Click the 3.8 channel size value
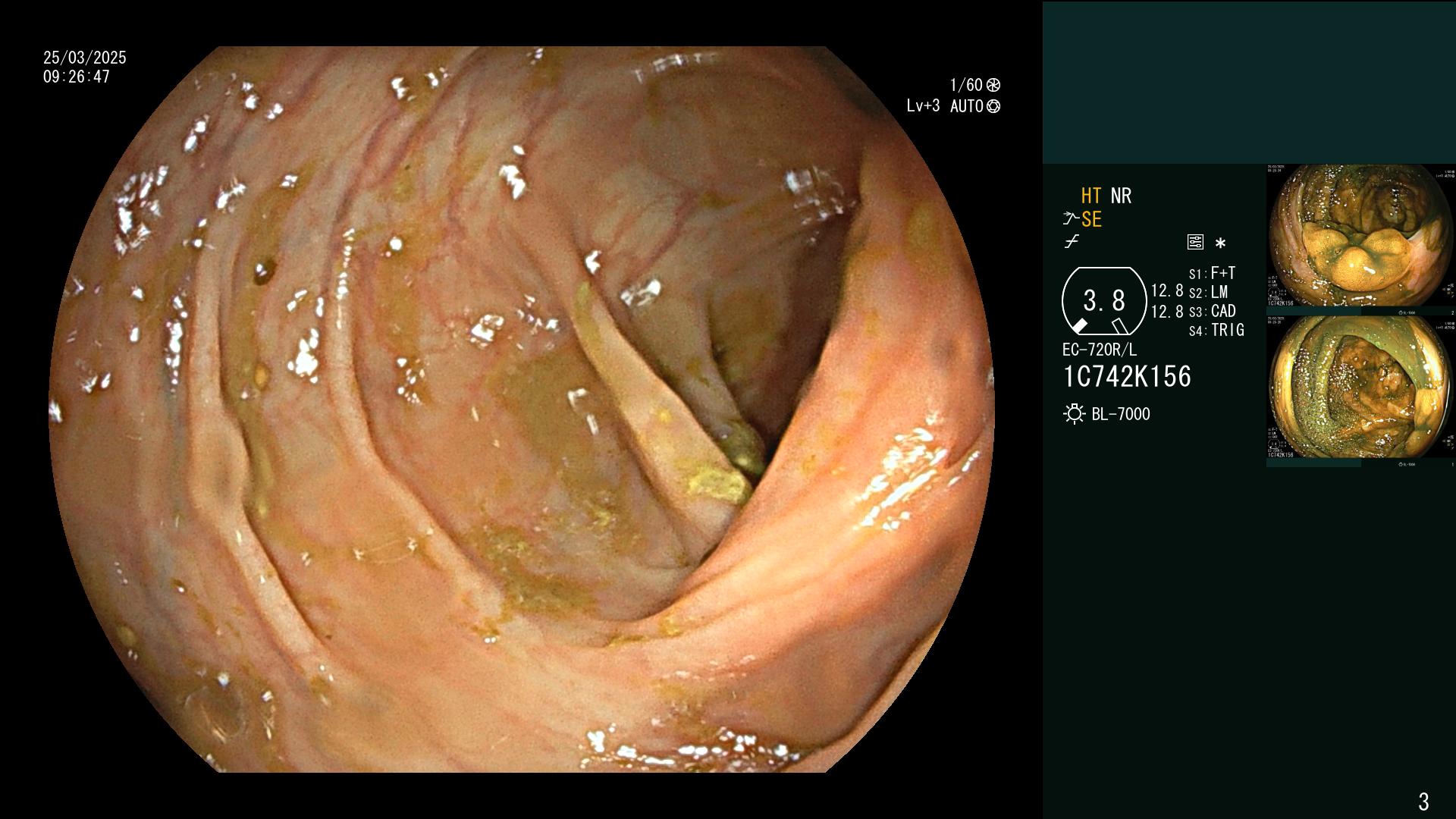The width and height of the screenshot is (1456, 819). [x=1104, y=301]
